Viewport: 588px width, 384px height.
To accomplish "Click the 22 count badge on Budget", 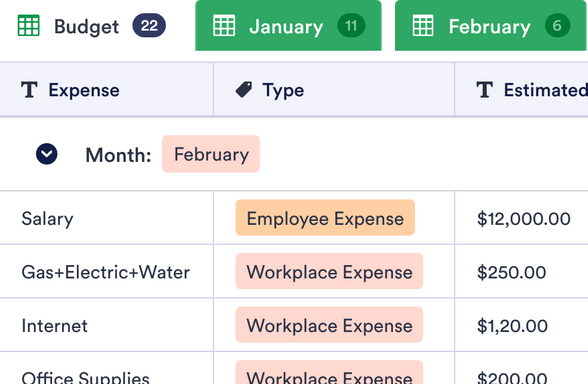I will (149, 26).
